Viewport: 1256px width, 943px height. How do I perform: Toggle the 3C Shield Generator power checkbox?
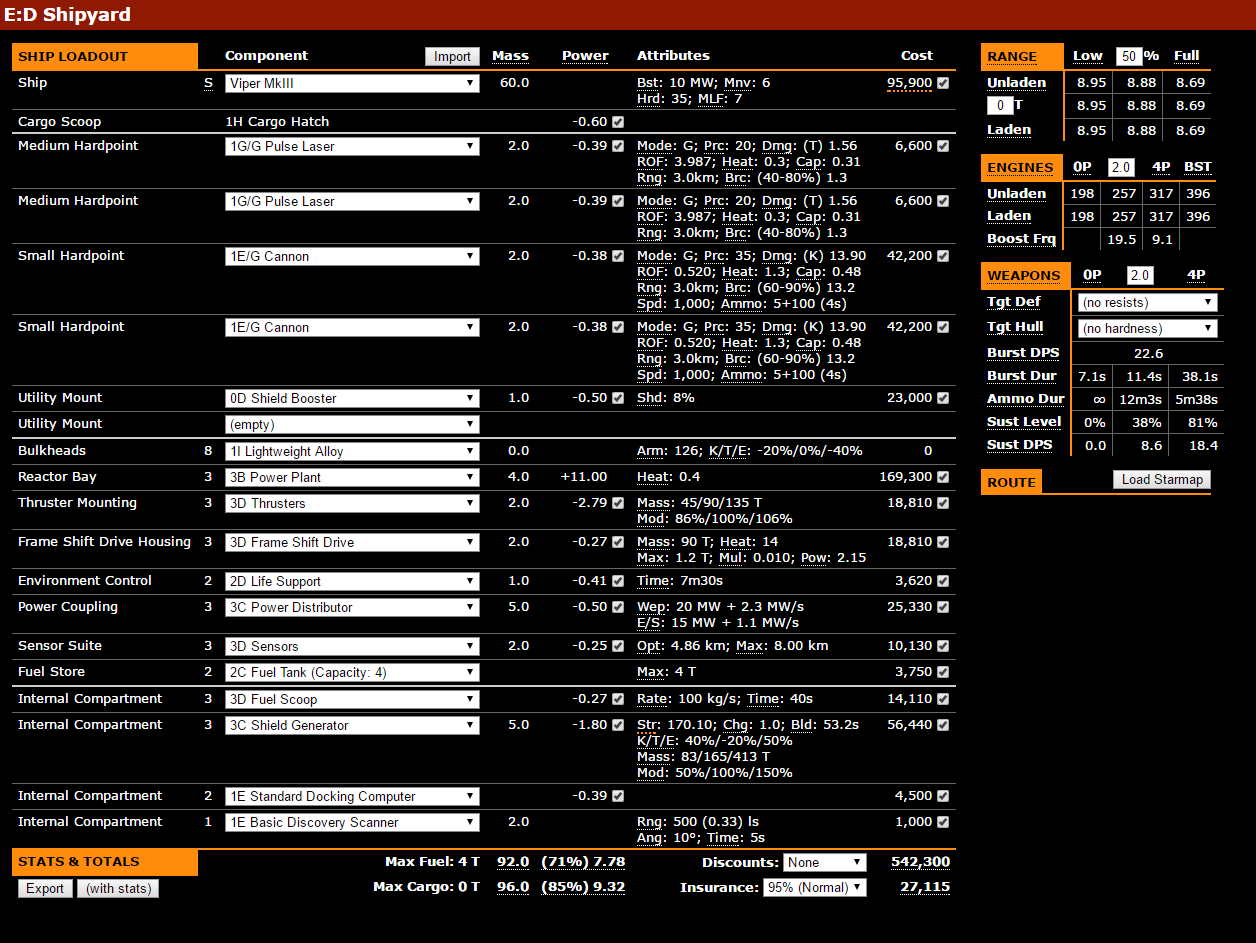click(618, 725)
